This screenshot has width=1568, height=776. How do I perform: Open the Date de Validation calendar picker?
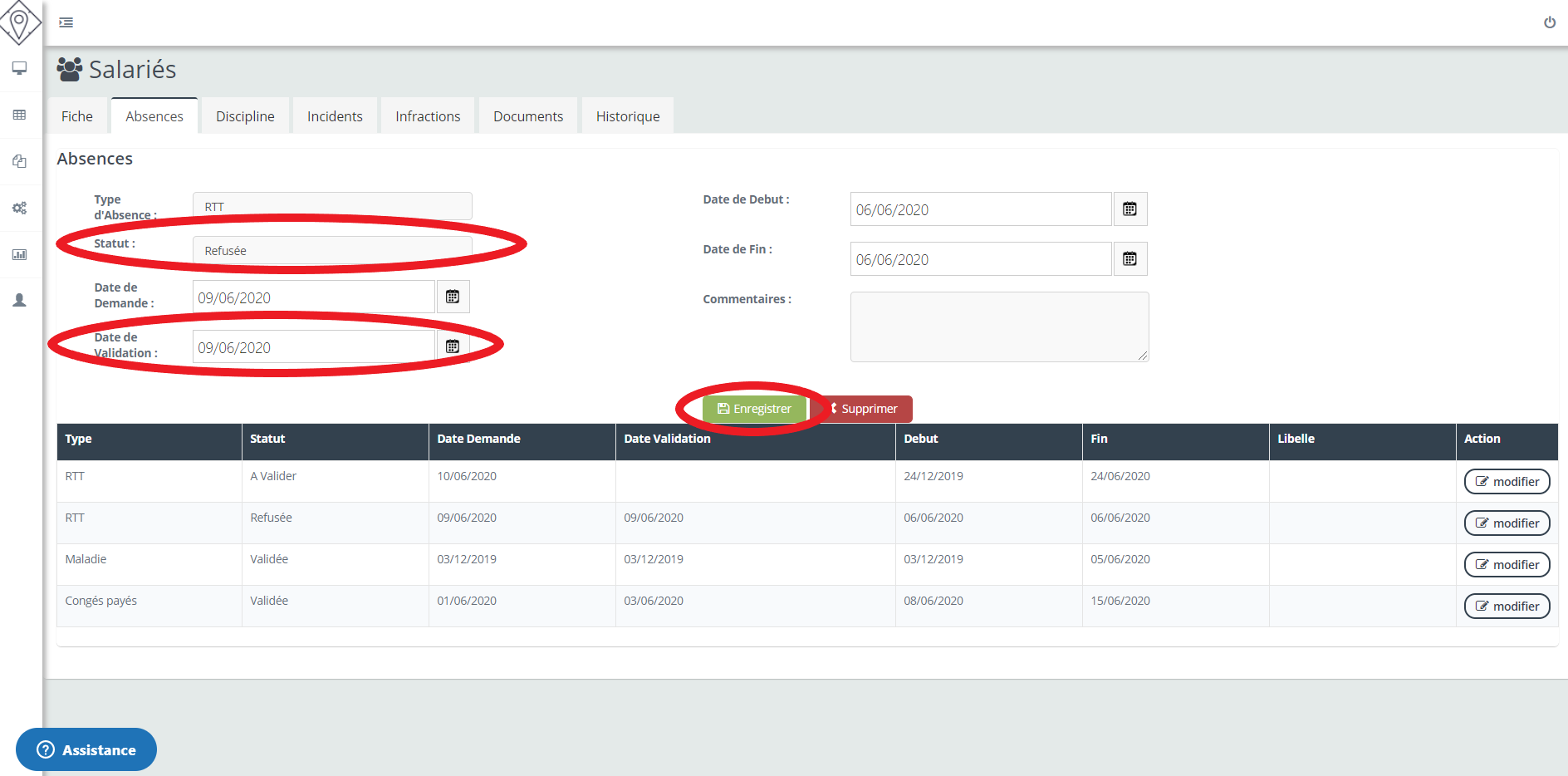tap(453, 346)
